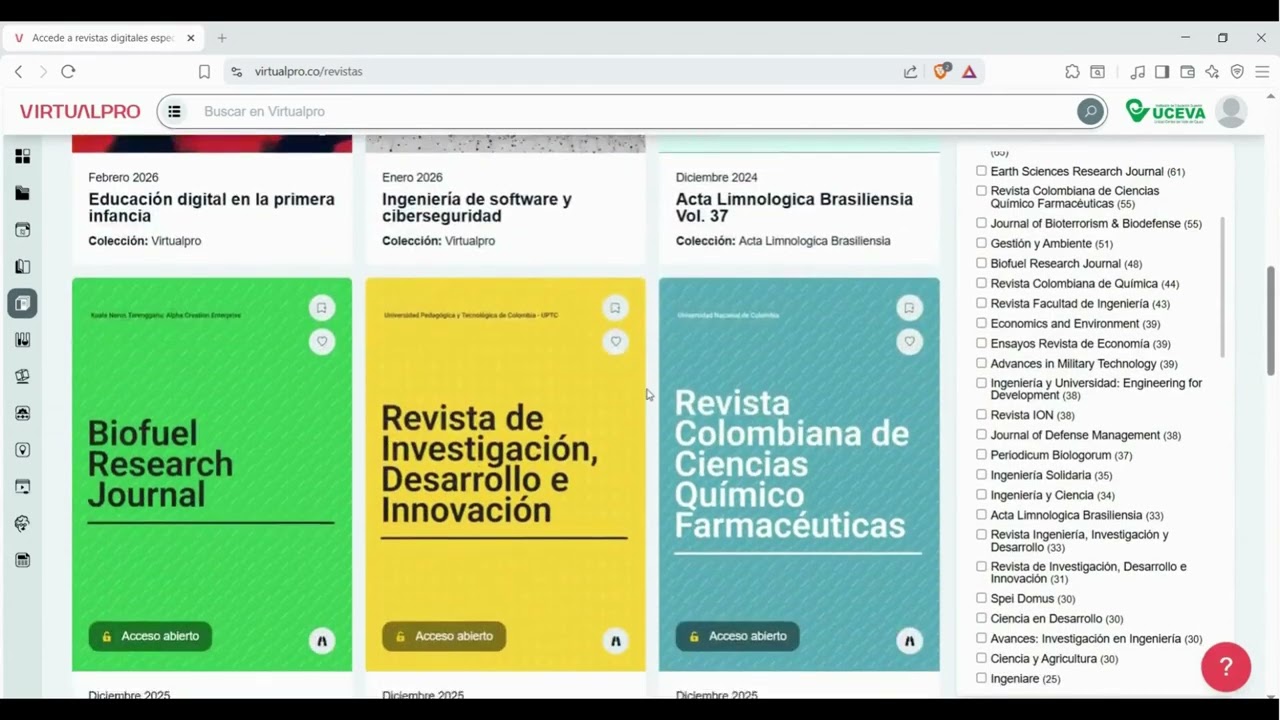Bookmark this page in the address bar
The height and width of the screenshot is (720, 1280).
pyautogui.click(x=204, y=72)
